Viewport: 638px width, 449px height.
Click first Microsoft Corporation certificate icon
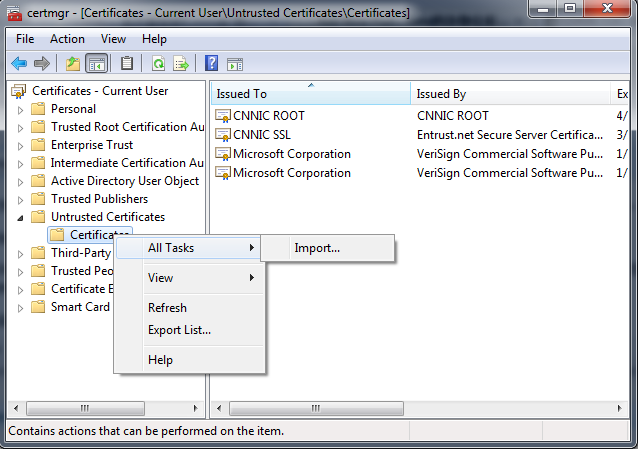(223, 154)
